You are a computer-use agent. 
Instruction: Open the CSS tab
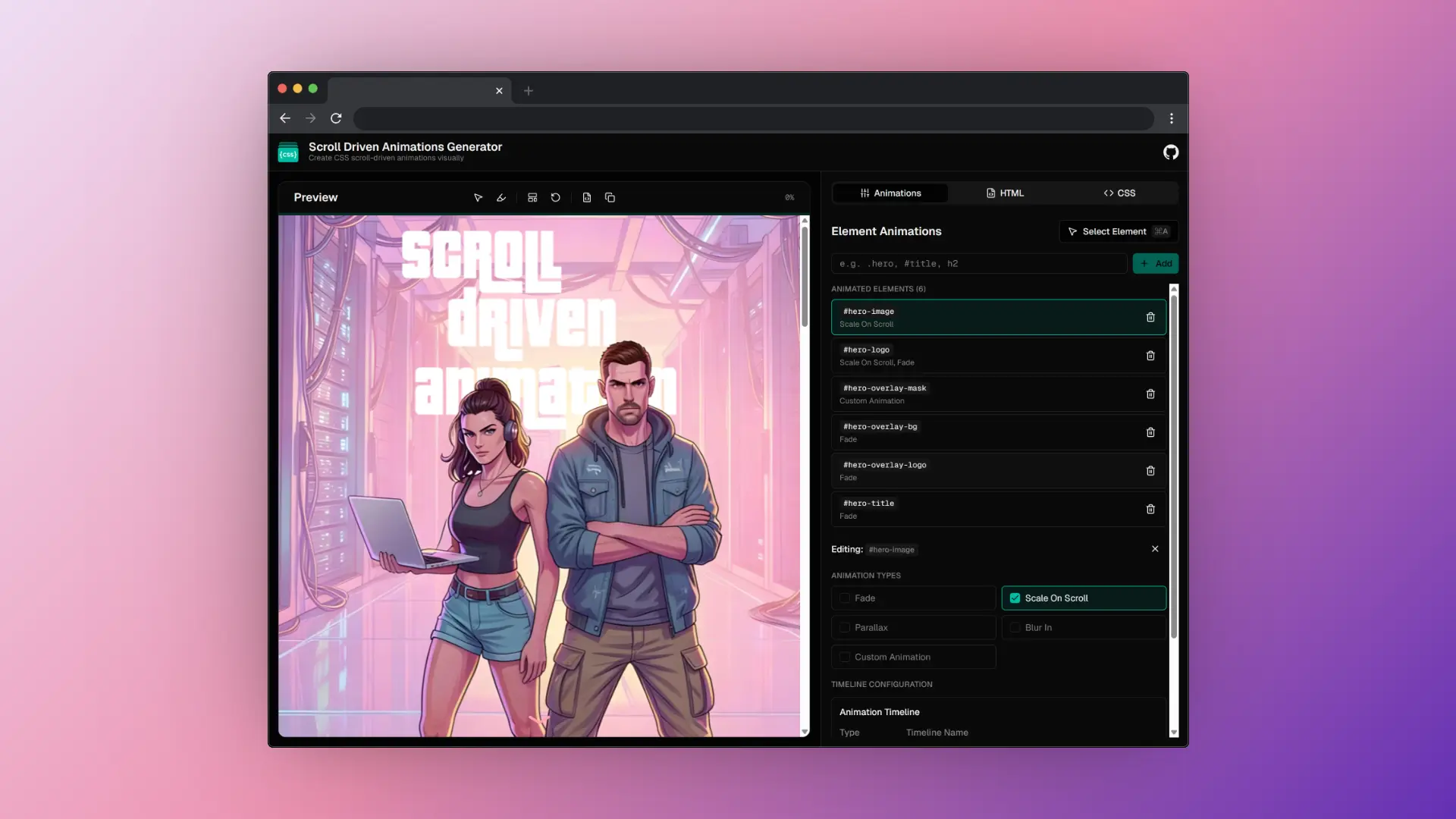(x=1120, y=193)
